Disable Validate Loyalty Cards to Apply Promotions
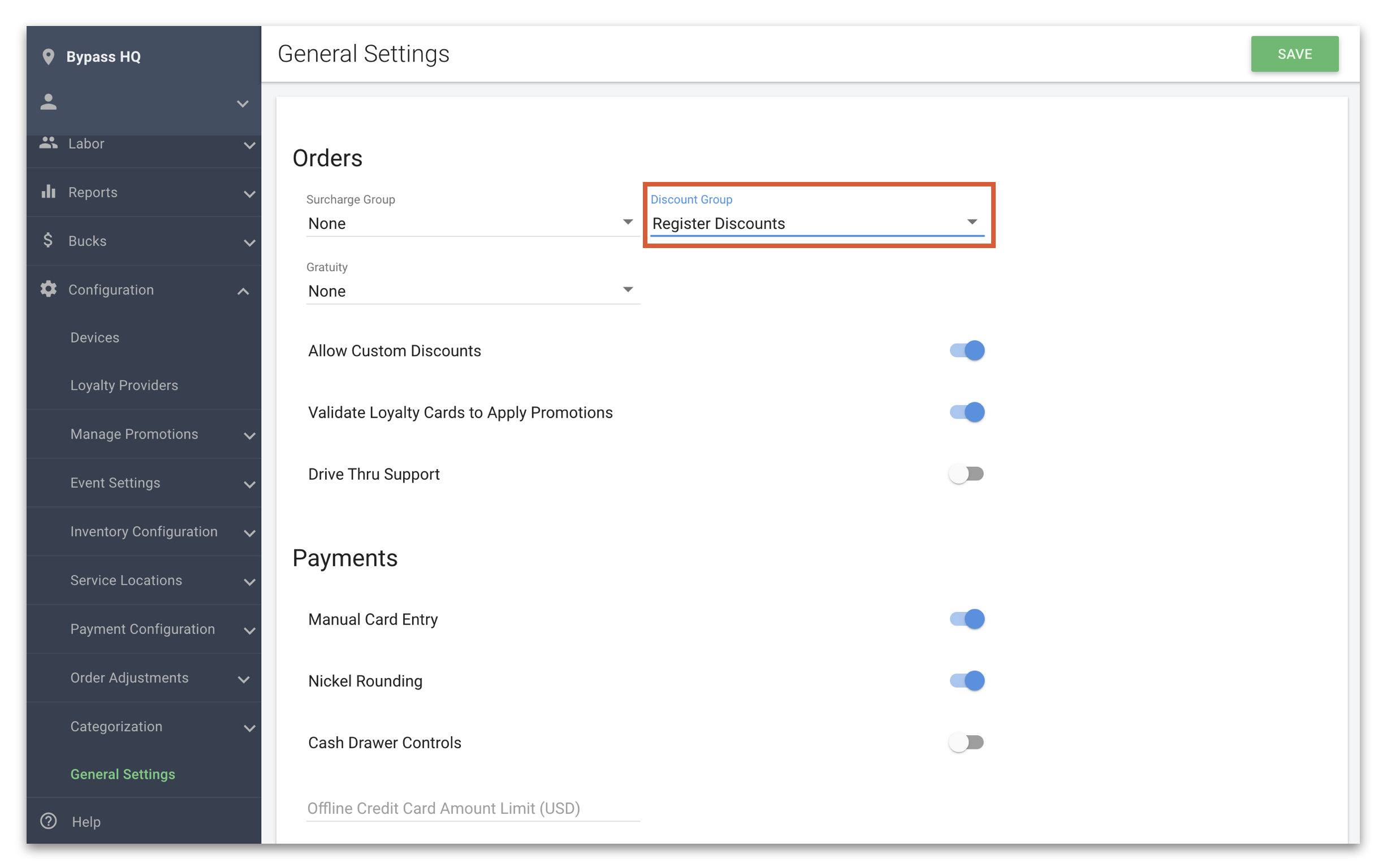1383x868 pixels. (x=967, y=411)
